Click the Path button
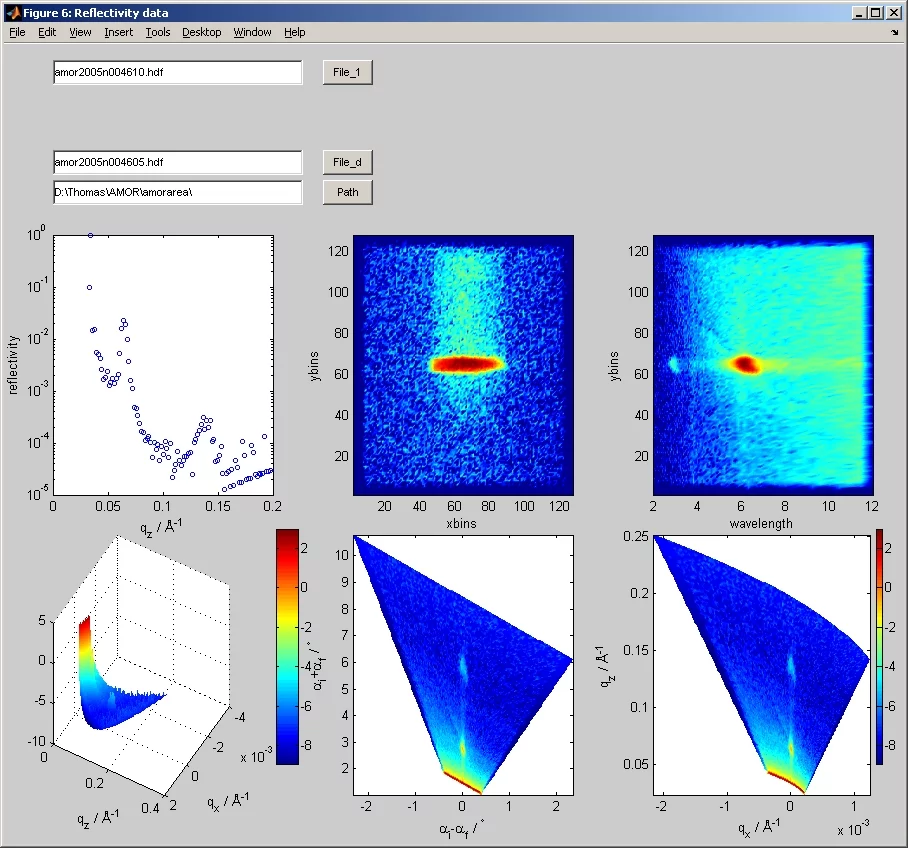 (347, 193)
